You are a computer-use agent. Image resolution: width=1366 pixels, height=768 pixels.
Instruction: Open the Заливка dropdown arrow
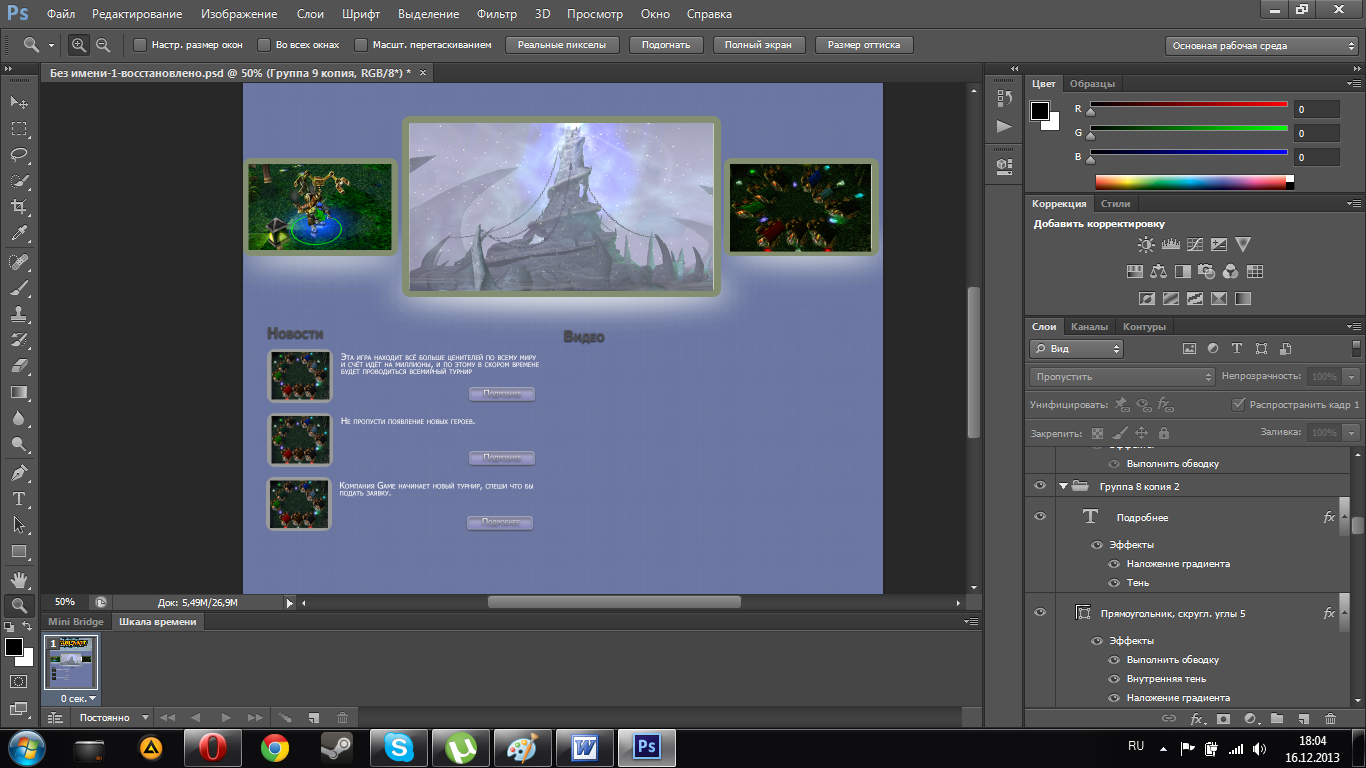click(1352, 432)
